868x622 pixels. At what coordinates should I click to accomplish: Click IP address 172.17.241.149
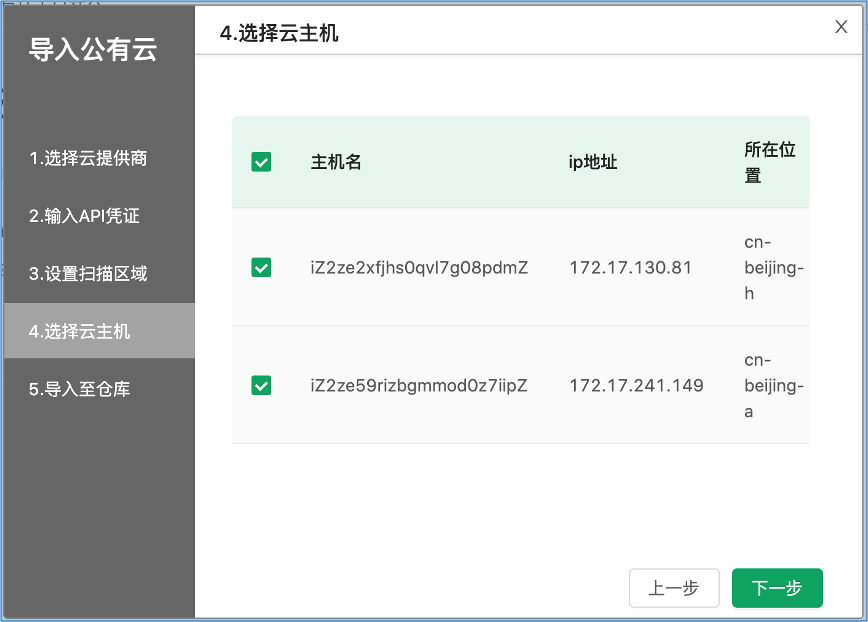point(636,386)
